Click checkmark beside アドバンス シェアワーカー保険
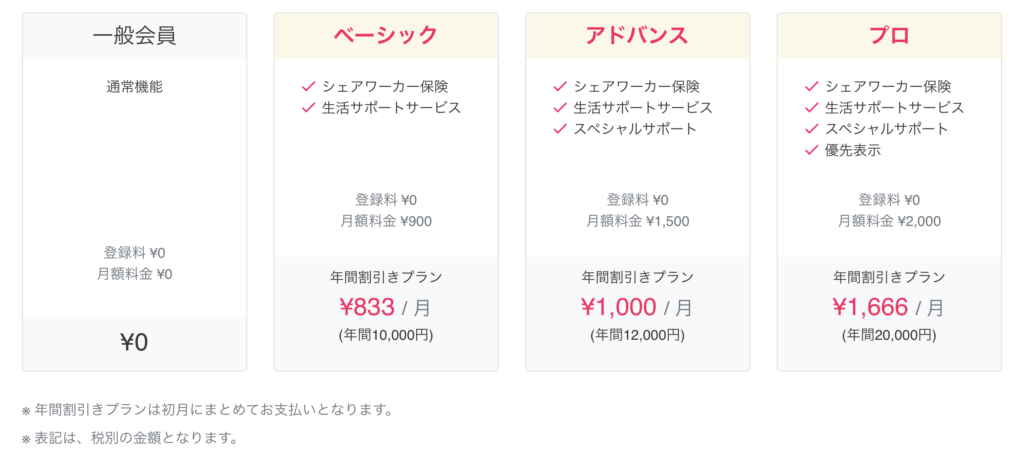 pyautogui.click(x=560, y=87)
